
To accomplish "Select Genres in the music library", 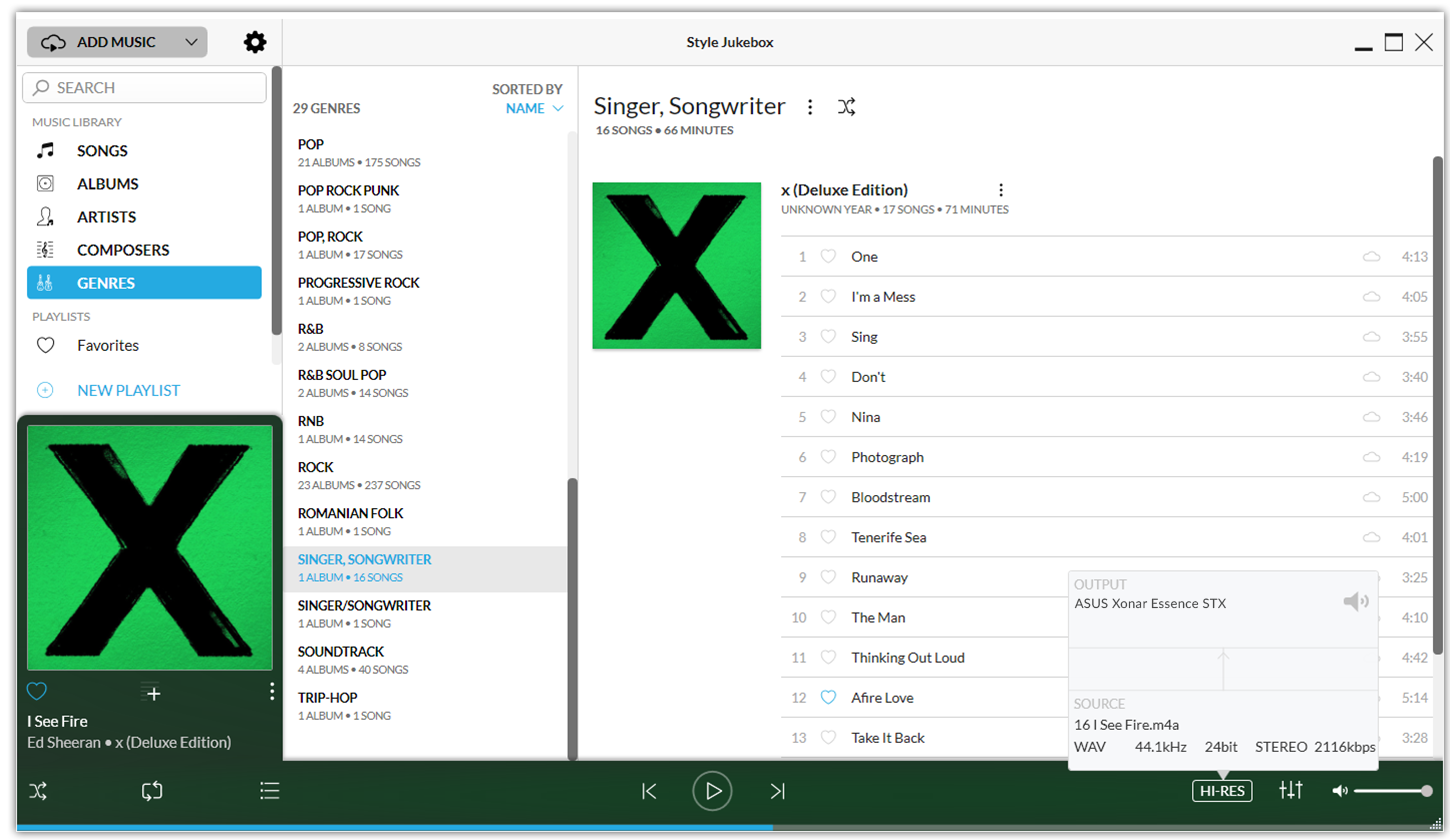I will 144,283.
